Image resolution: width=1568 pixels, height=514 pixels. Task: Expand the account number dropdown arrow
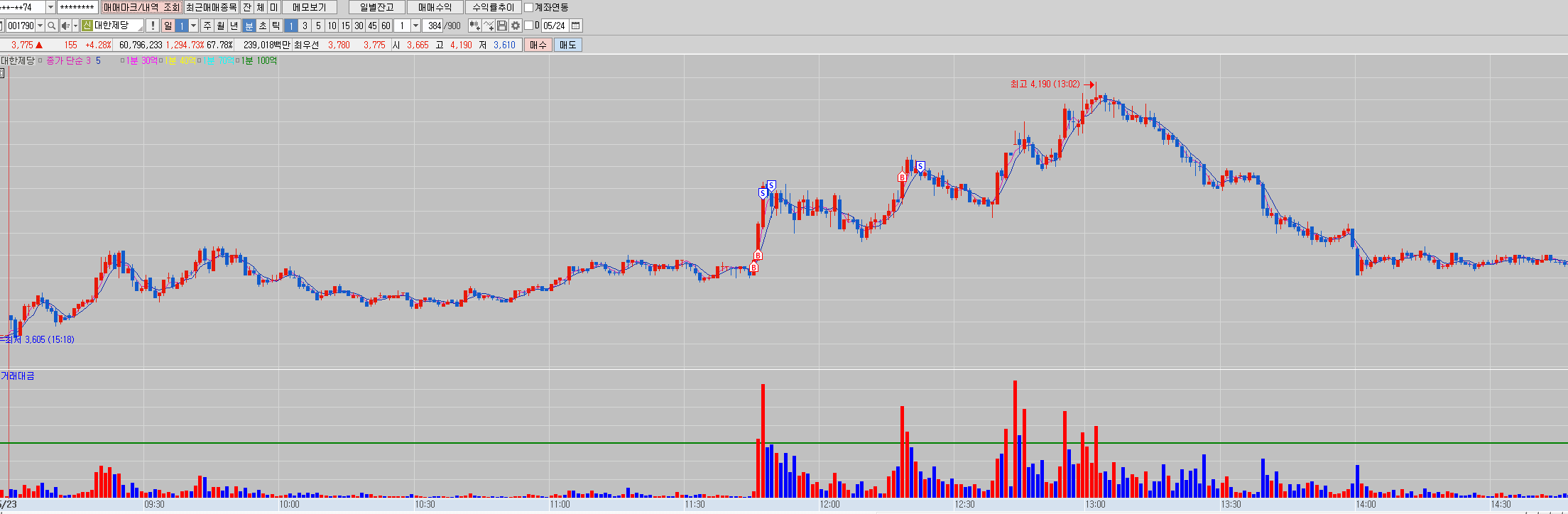(50, 8)
